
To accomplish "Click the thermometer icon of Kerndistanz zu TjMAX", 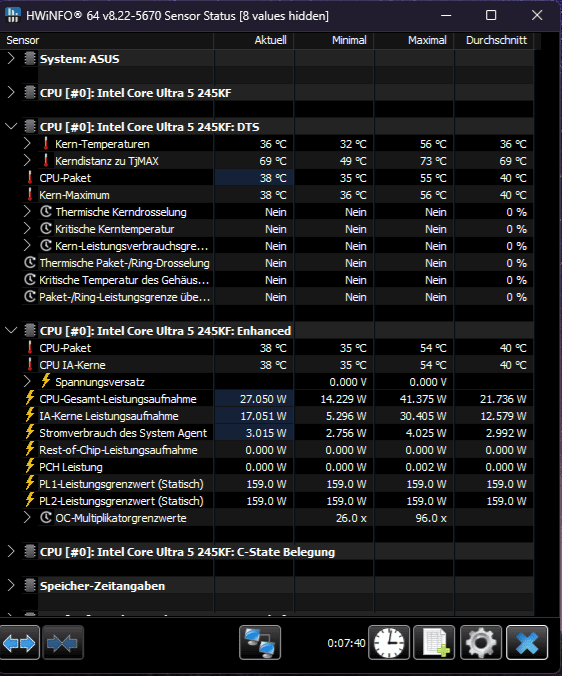I will (x=46, y=160).
